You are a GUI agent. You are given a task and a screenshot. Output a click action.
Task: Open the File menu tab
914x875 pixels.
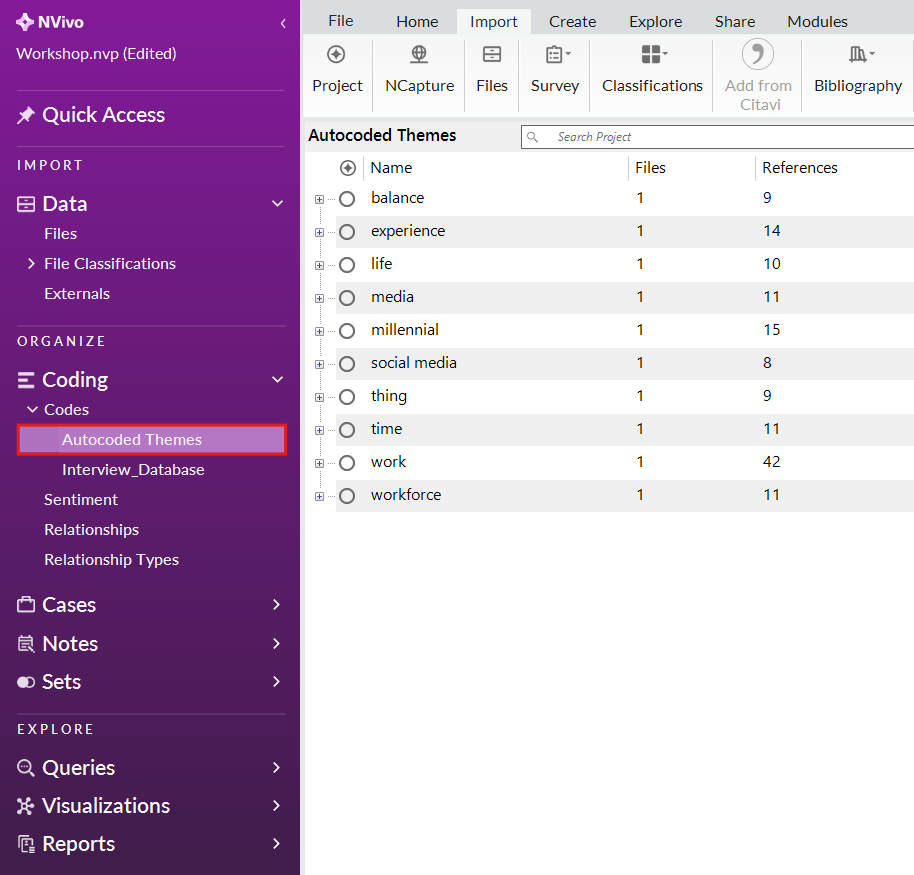pos(340,21)
